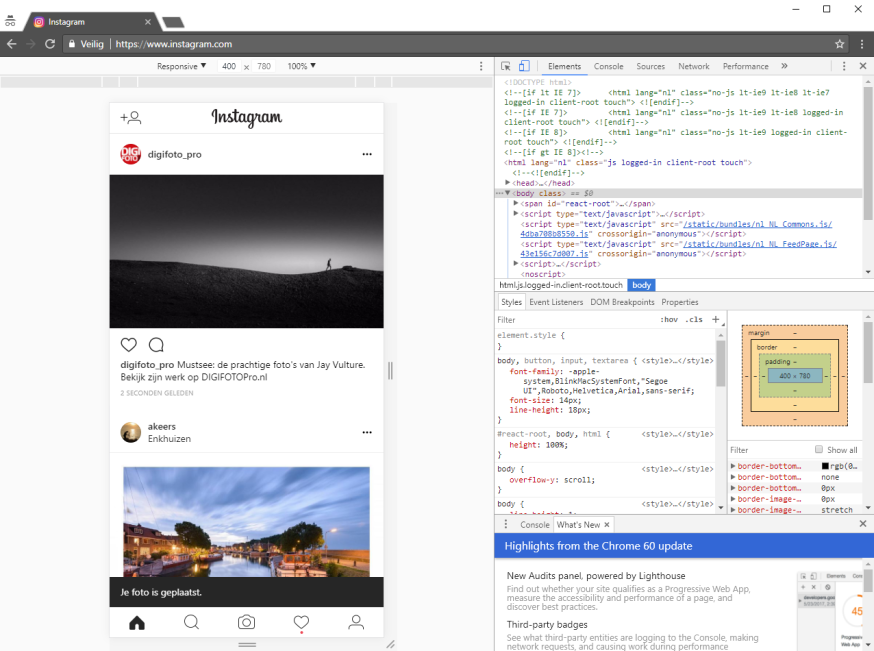Click the browser address bar URL
874x651 pixels.
pos(174,44)
